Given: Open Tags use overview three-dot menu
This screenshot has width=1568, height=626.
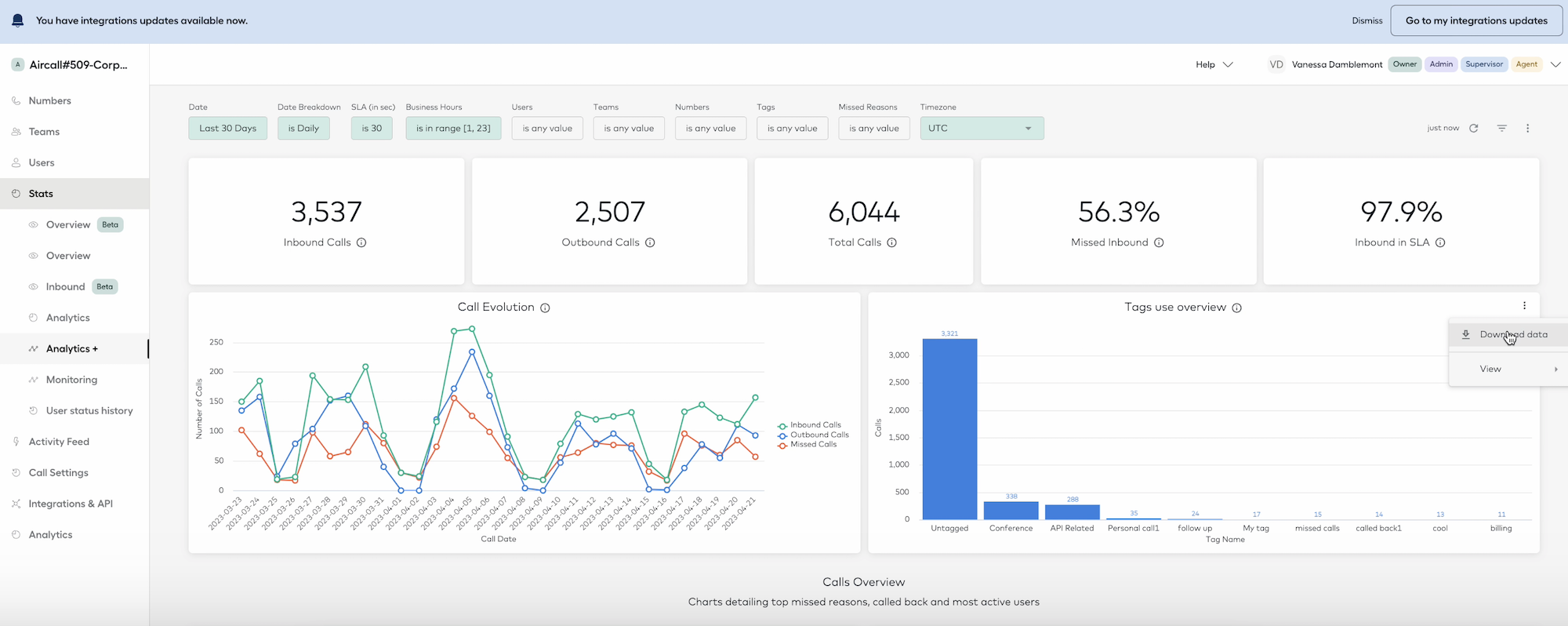Looking at the screenshot, I should 1524,306.
